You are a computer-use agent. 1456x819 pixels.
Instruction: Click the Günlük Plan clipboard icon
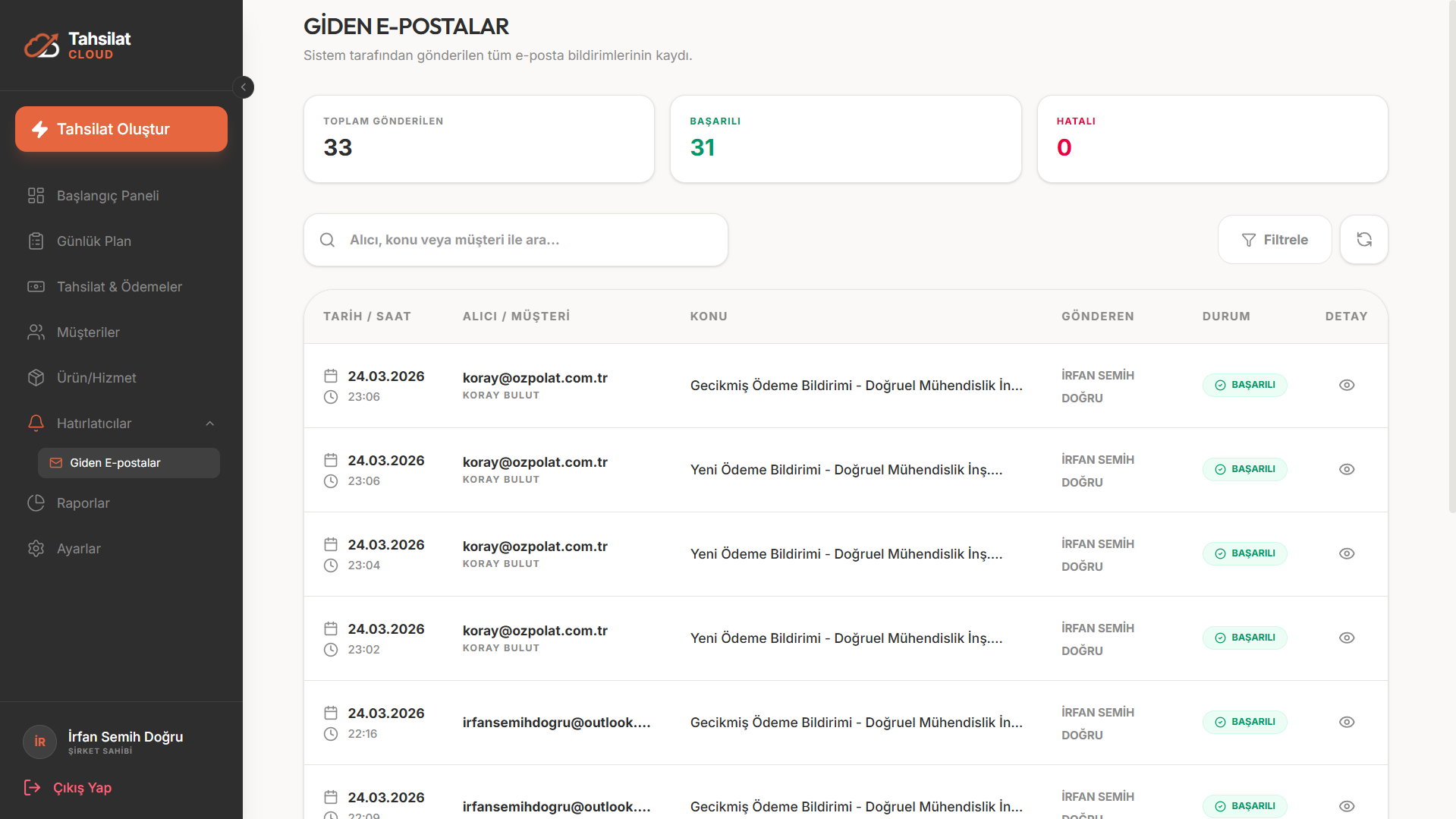pyautogui.click(x=36, y=241)
